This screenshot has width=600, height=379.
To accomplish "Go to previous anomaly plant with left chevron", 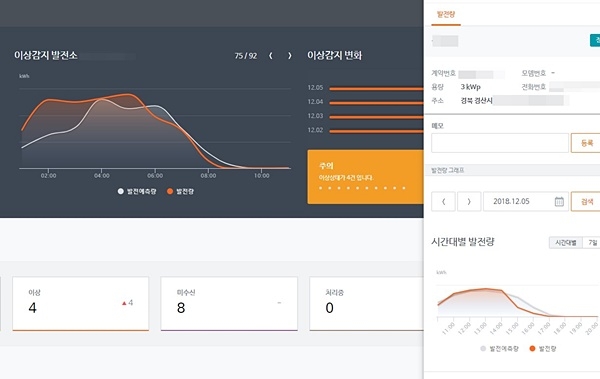I will [x=271, y=56].
